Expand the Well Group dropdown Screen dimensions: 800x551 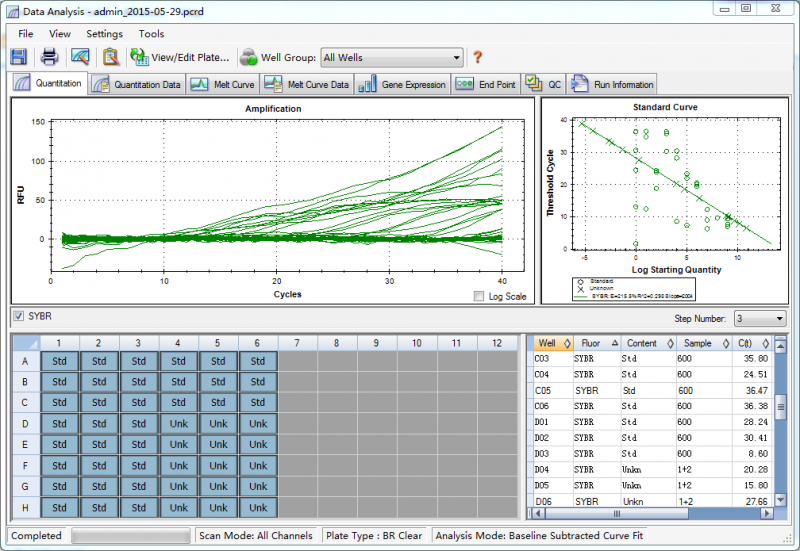[x=457, y=58]
